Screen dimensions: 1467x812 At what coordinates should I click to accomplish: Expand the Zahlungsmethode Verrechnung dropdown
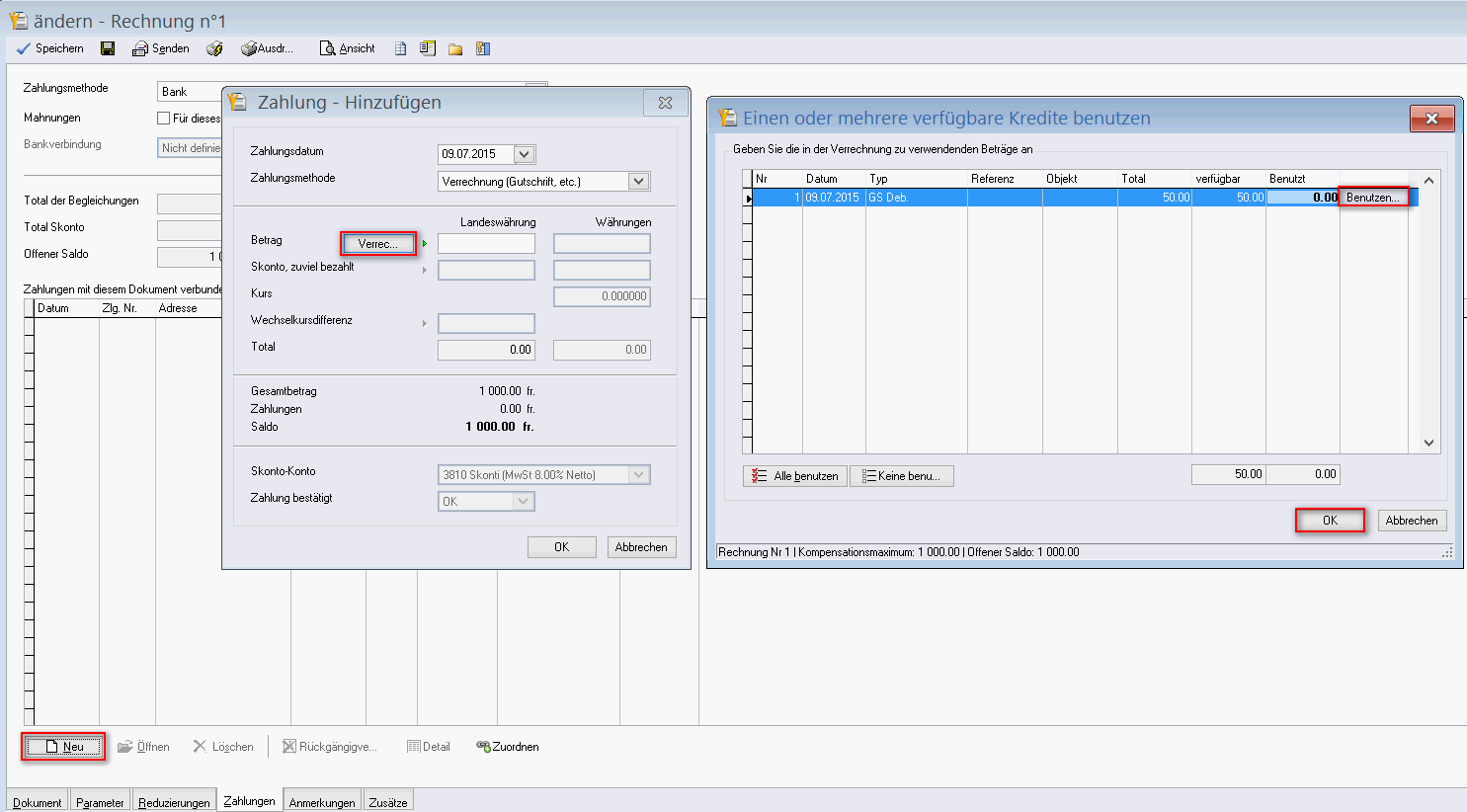coord(638,181)
